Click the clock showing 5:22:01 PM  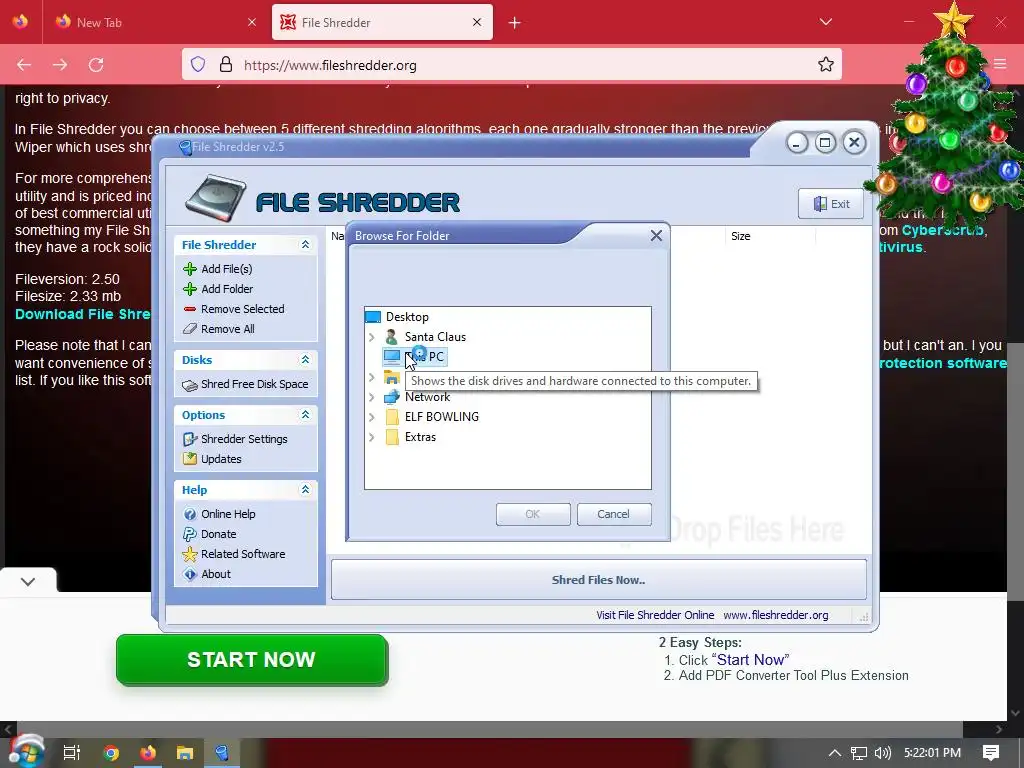click(x=932, y=753)
